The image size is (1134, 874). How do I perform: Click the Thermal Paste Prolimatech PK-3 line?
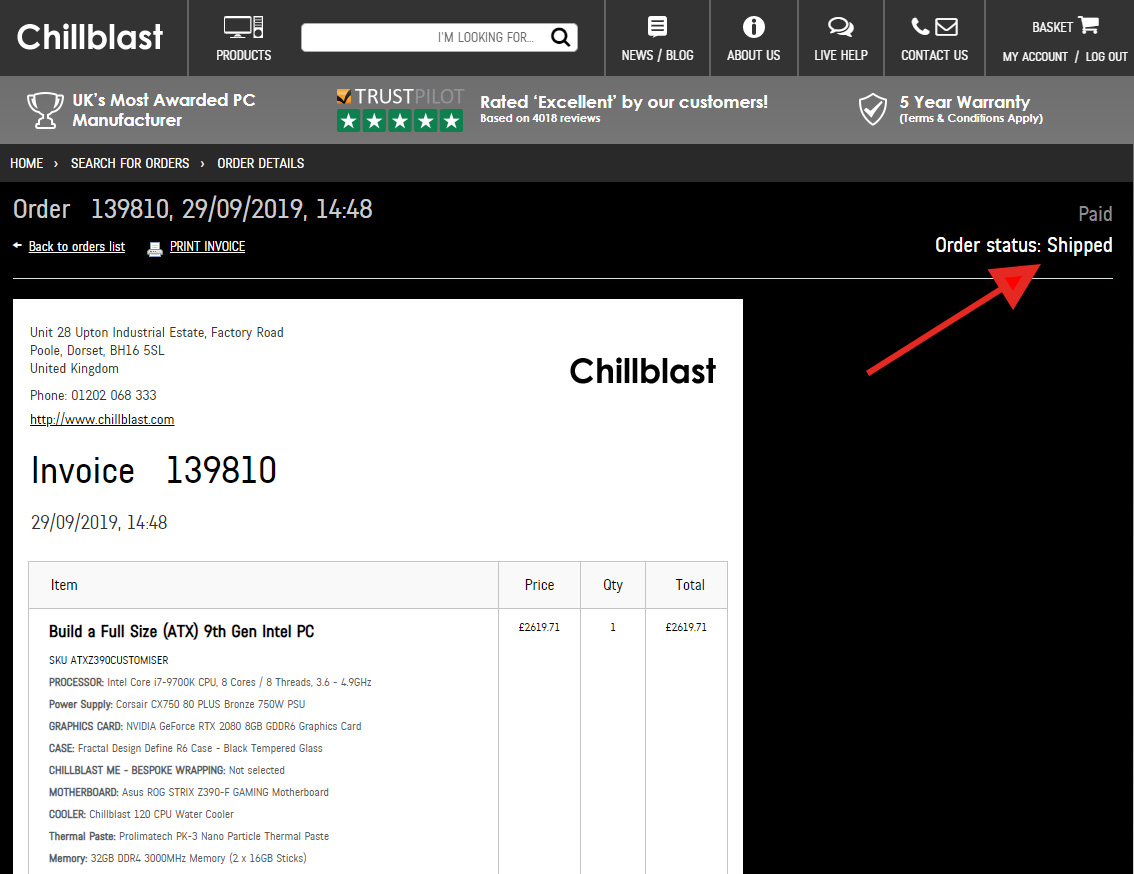189,837
